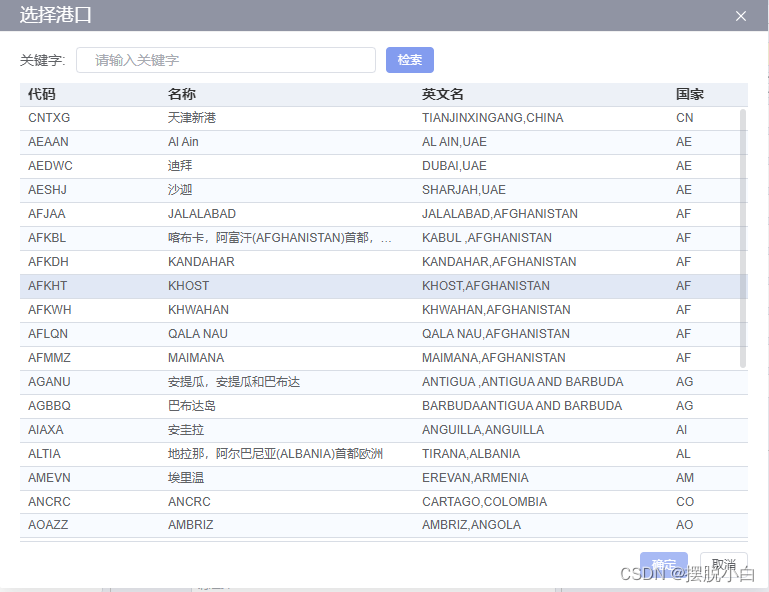Select the AFKDH port code
The height and width of the screenshot is (592, 769).
[x=48, y=262]
